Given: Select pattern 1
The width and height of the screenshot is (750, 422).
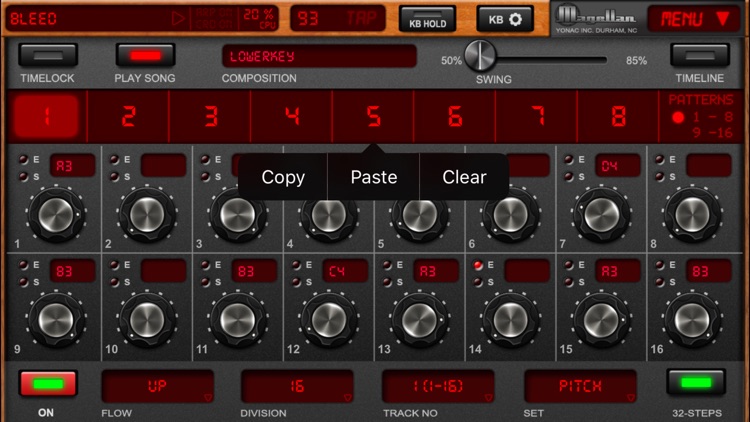Looking at the screenshot, I should click(46, 116).
